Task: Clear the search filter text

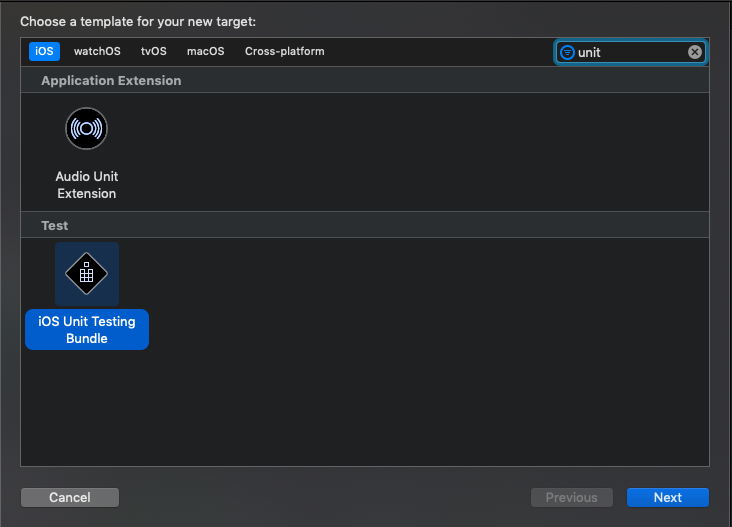Action: point(695,52)
